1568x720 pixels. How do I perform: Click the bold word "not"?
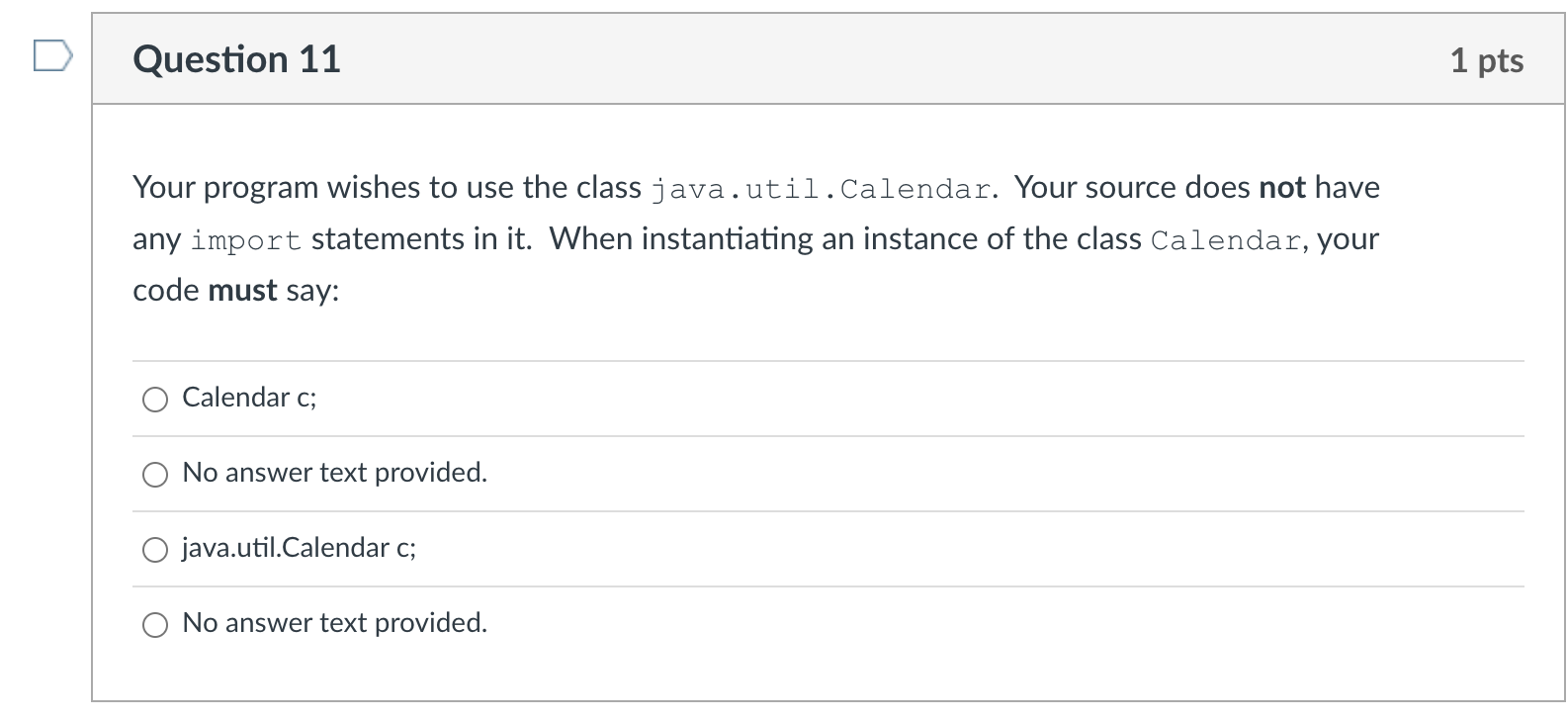1281,188
